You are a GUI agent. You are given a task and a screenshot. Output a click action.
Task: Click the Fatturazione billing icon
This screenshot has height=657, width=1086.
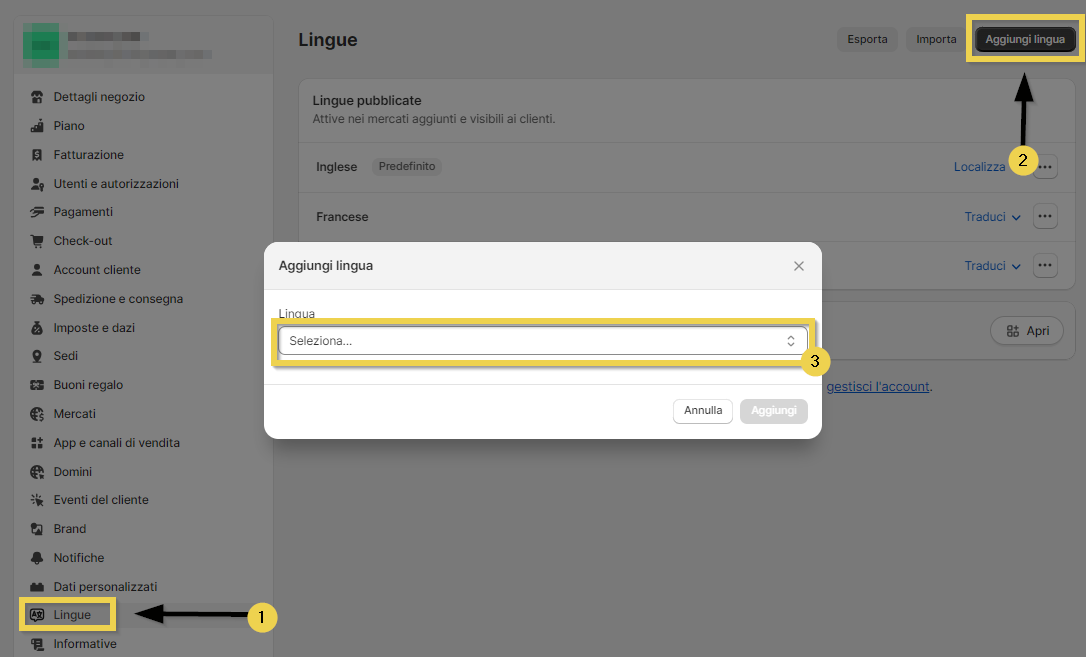(38, 155)
